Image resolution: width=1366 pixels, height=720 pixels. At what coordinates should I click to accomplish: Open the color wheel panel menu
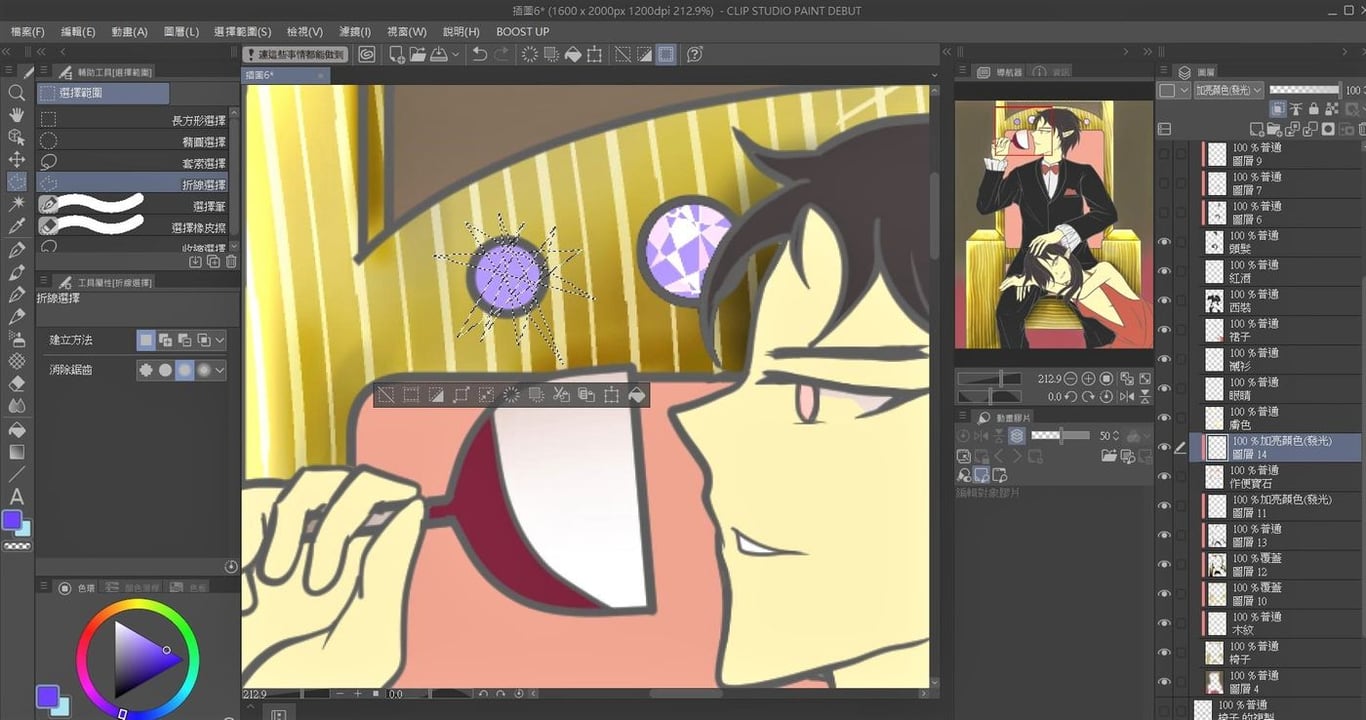click(x=43, y=588)
